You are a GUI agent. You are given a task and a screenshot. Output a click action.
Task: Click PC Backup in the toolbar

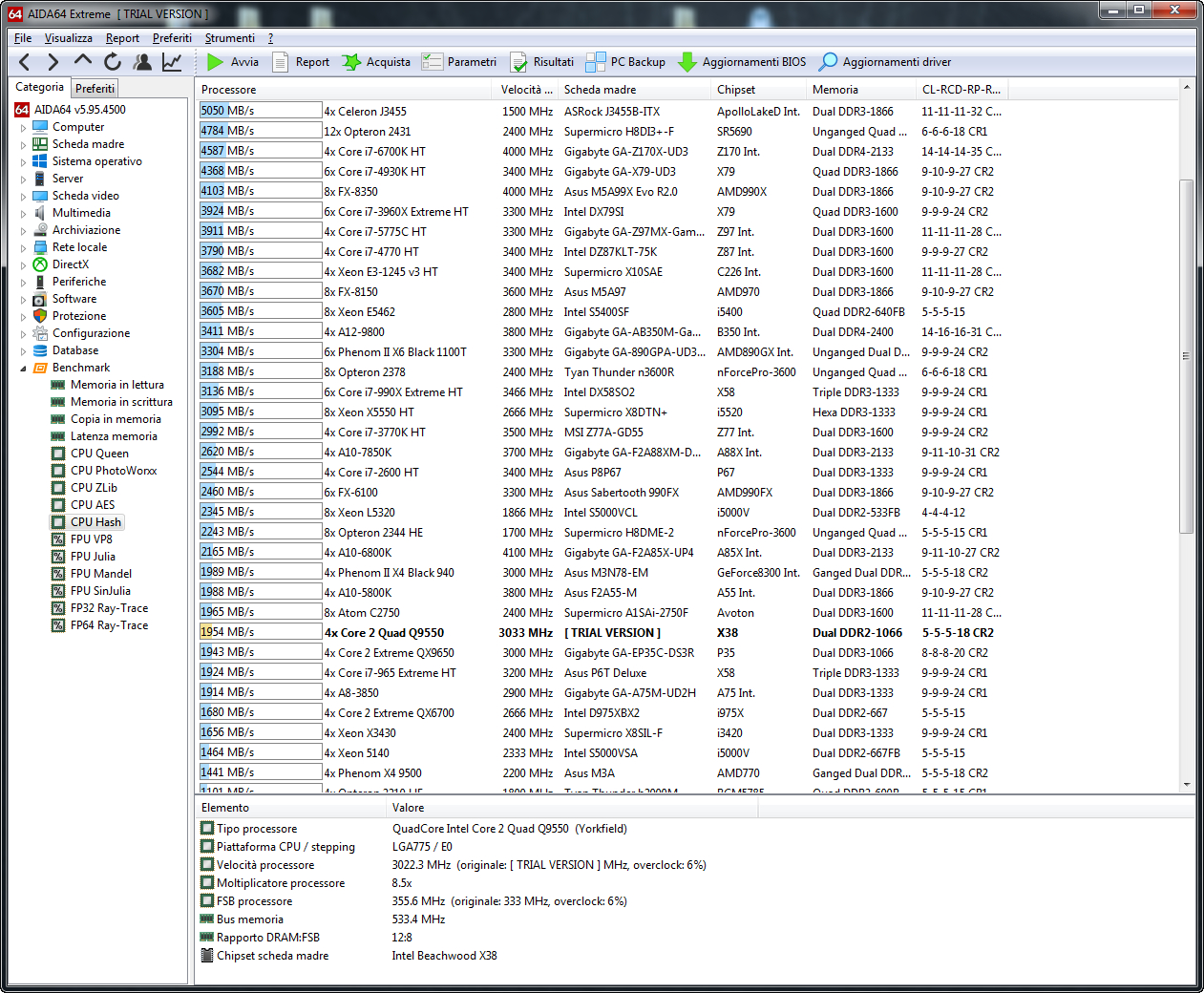click(625, 62)
